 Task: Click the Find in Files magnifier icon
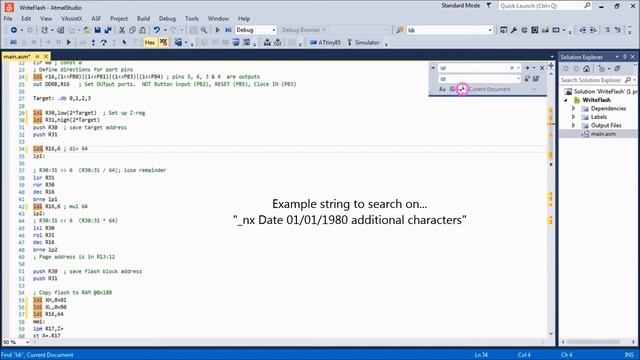[204, 30]
